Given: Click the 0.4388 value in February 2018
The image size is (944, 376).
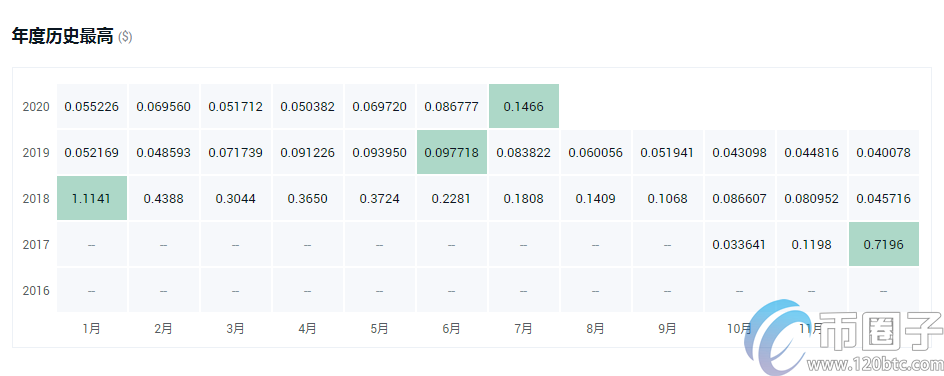Looking at the screenshot, I should pos(164,199).
